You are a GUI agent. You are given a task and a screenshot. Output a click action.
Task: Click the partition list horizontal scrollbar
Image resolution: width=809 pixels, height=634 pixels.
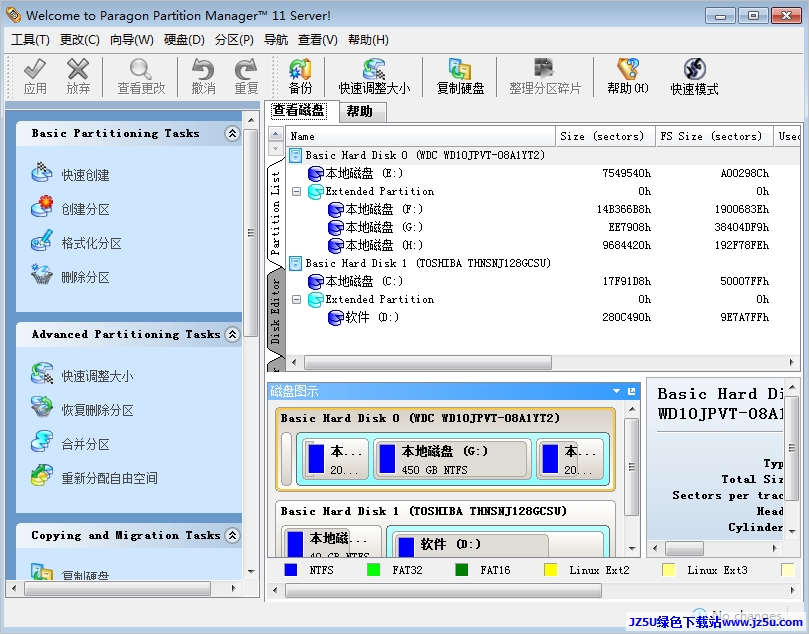click(x=428, y=363)
